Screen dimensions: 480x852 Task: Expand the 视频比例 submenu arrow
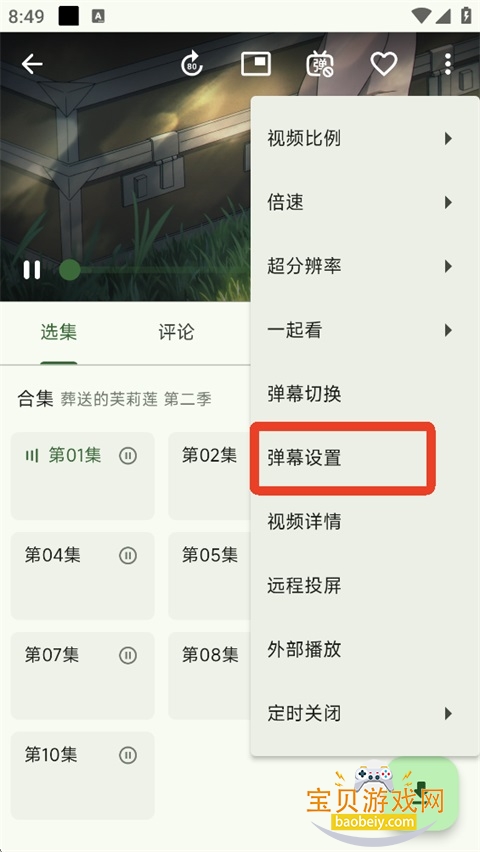(x=448, y=139)
